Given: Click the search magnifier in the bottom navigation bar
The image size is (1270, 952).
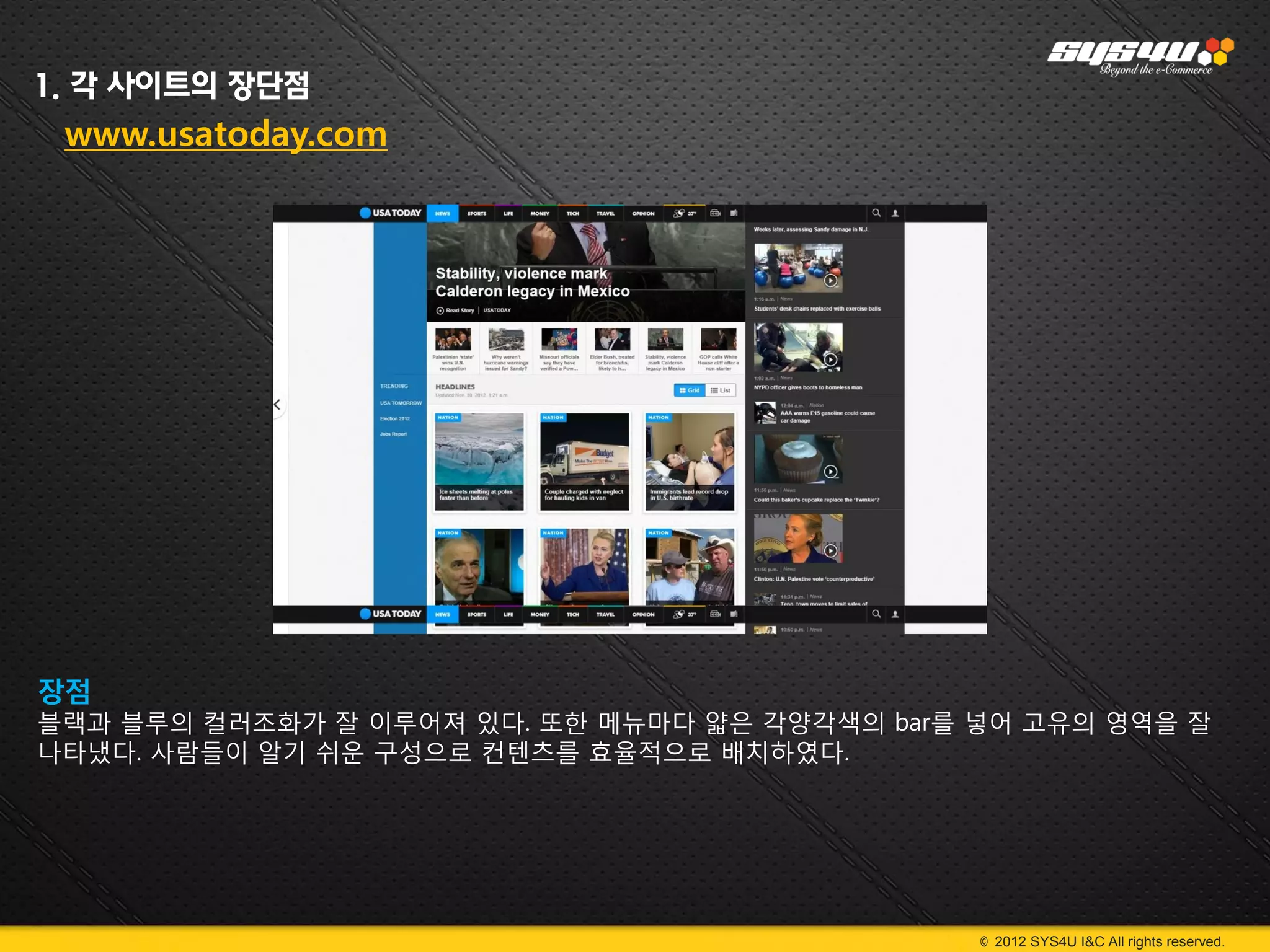Looking at the screenshot, I should (876, 614).
